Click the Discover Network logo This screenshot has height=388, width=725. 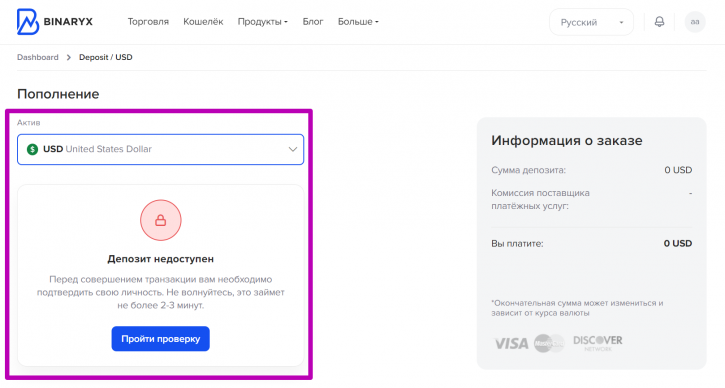[598, 343]
